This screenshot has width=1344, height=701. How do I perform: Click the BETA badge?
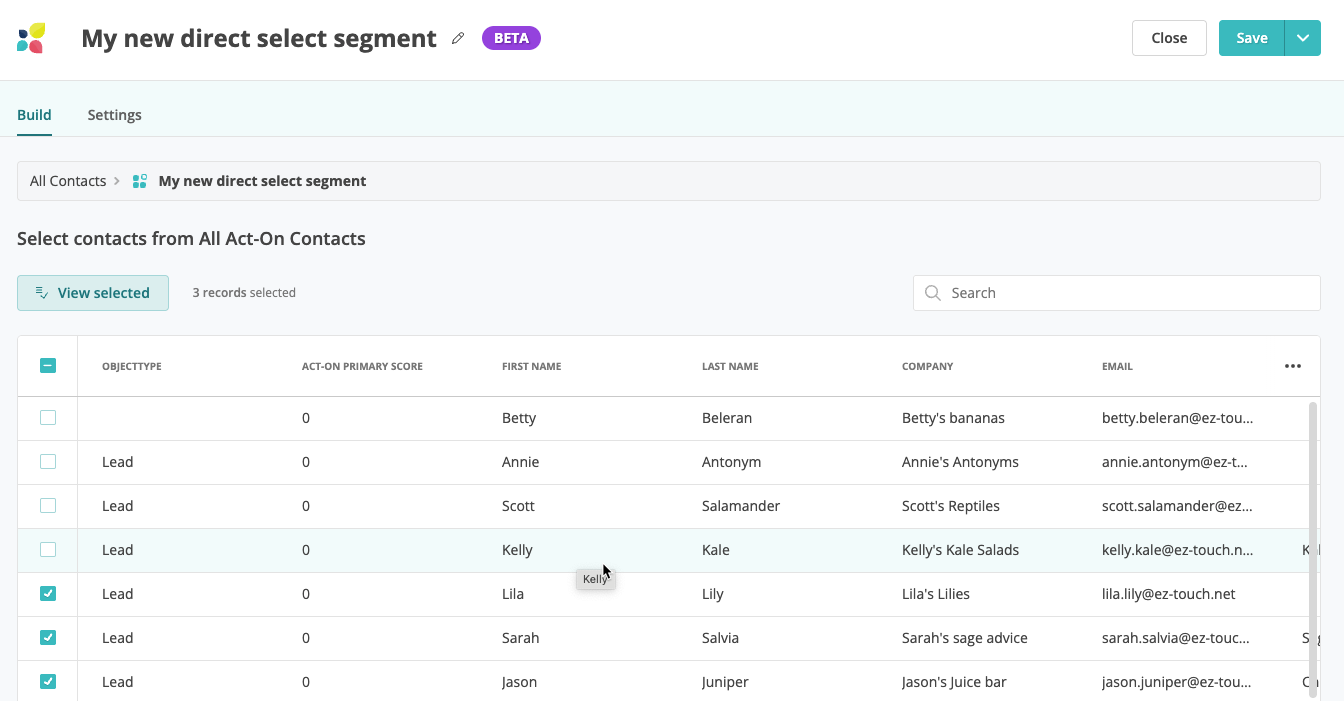[x=511, y=38]
